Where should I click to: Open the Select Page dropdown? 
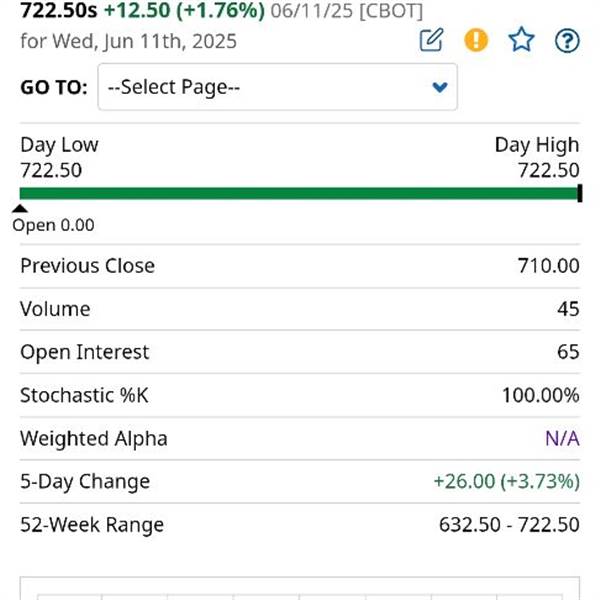[277, 87]
